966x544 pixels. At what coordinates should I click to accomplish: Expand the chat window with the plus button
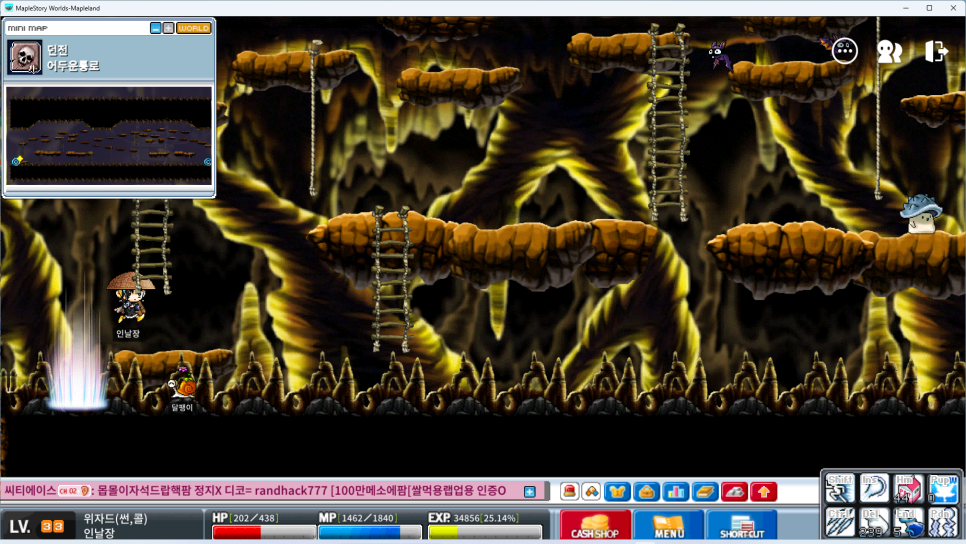(x=529, y=492)
